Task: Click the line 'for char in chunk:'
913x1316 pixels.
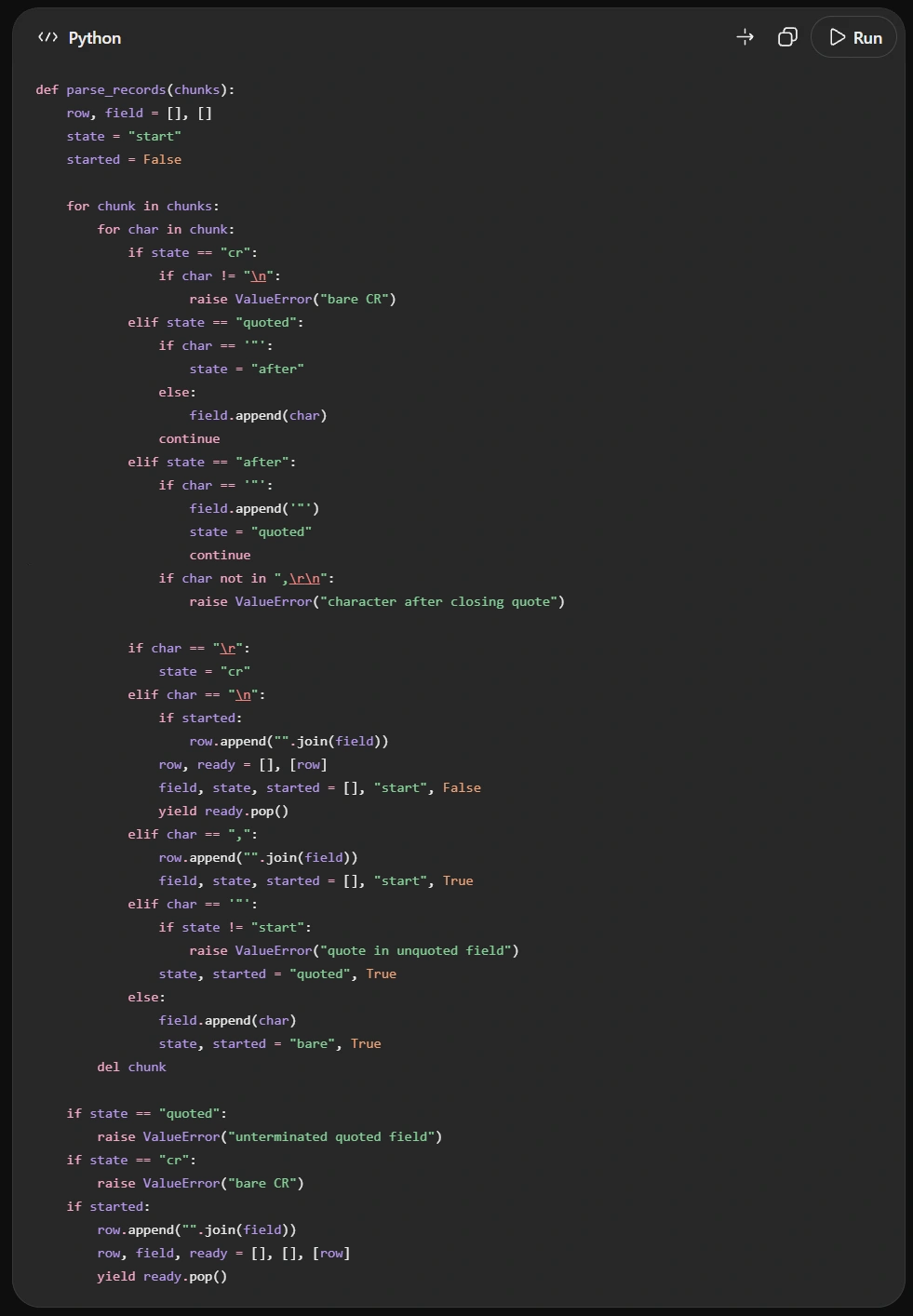Action: point(166,229)
